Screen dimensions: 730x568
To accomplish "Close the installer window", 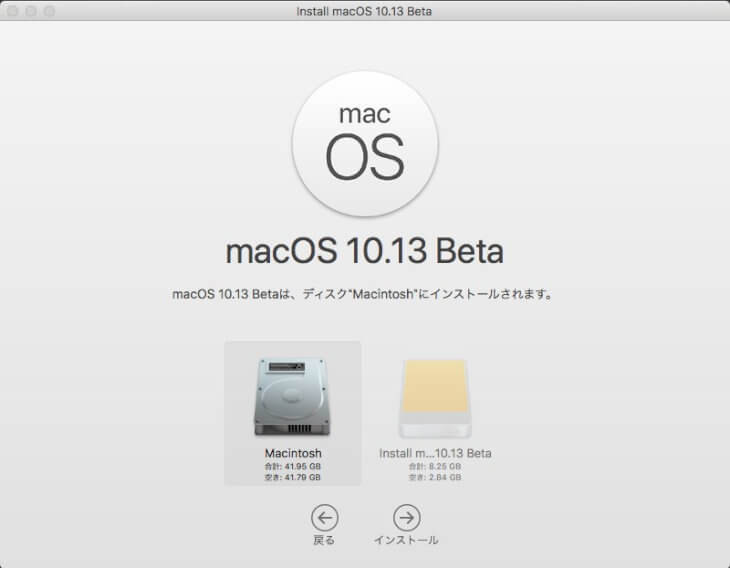I will (13, 10).
